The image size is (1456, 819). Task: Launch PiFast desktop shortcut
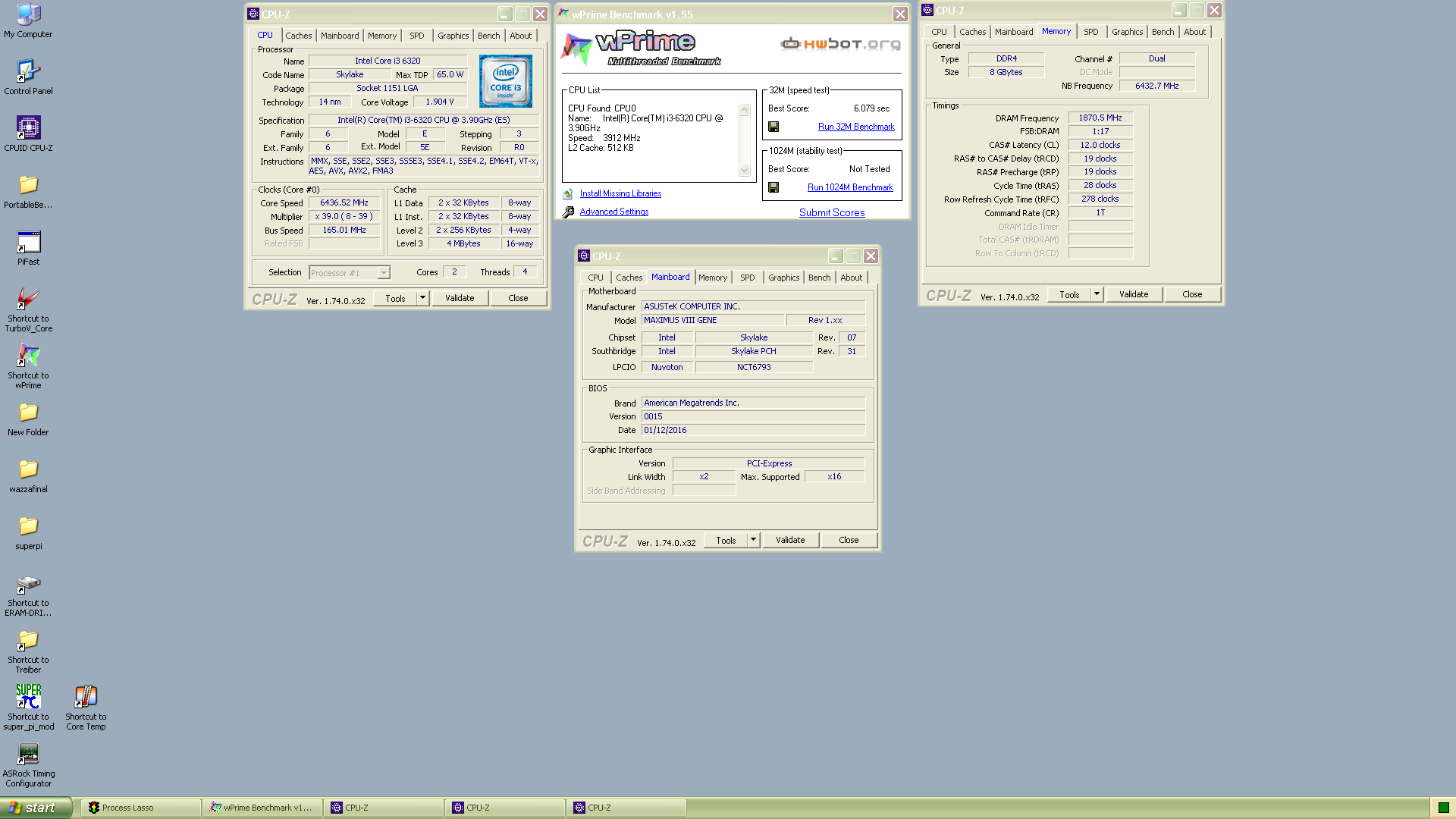click(x=28, y=248)
